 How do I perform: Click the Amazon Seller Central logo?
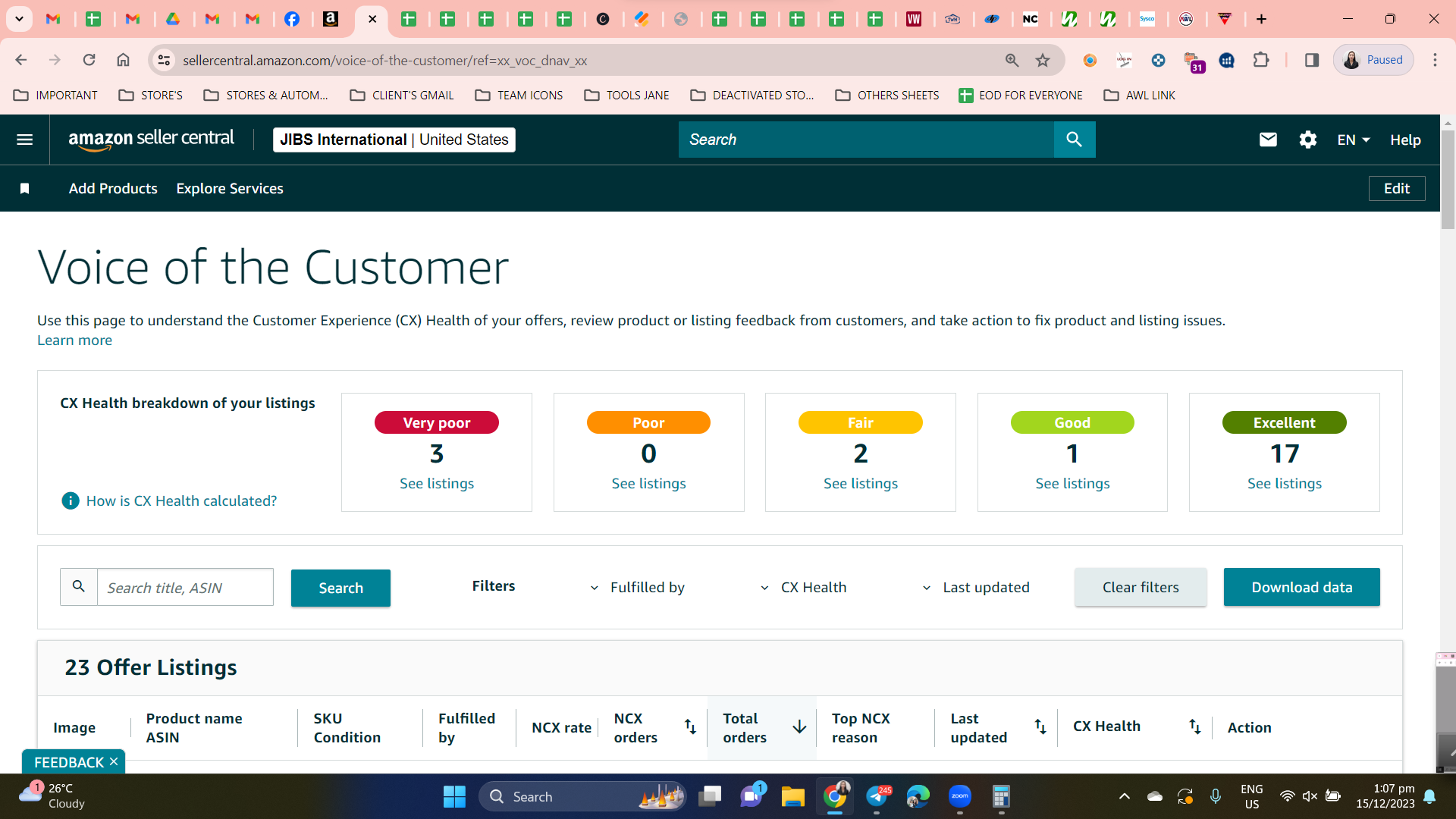pos(151,140)
